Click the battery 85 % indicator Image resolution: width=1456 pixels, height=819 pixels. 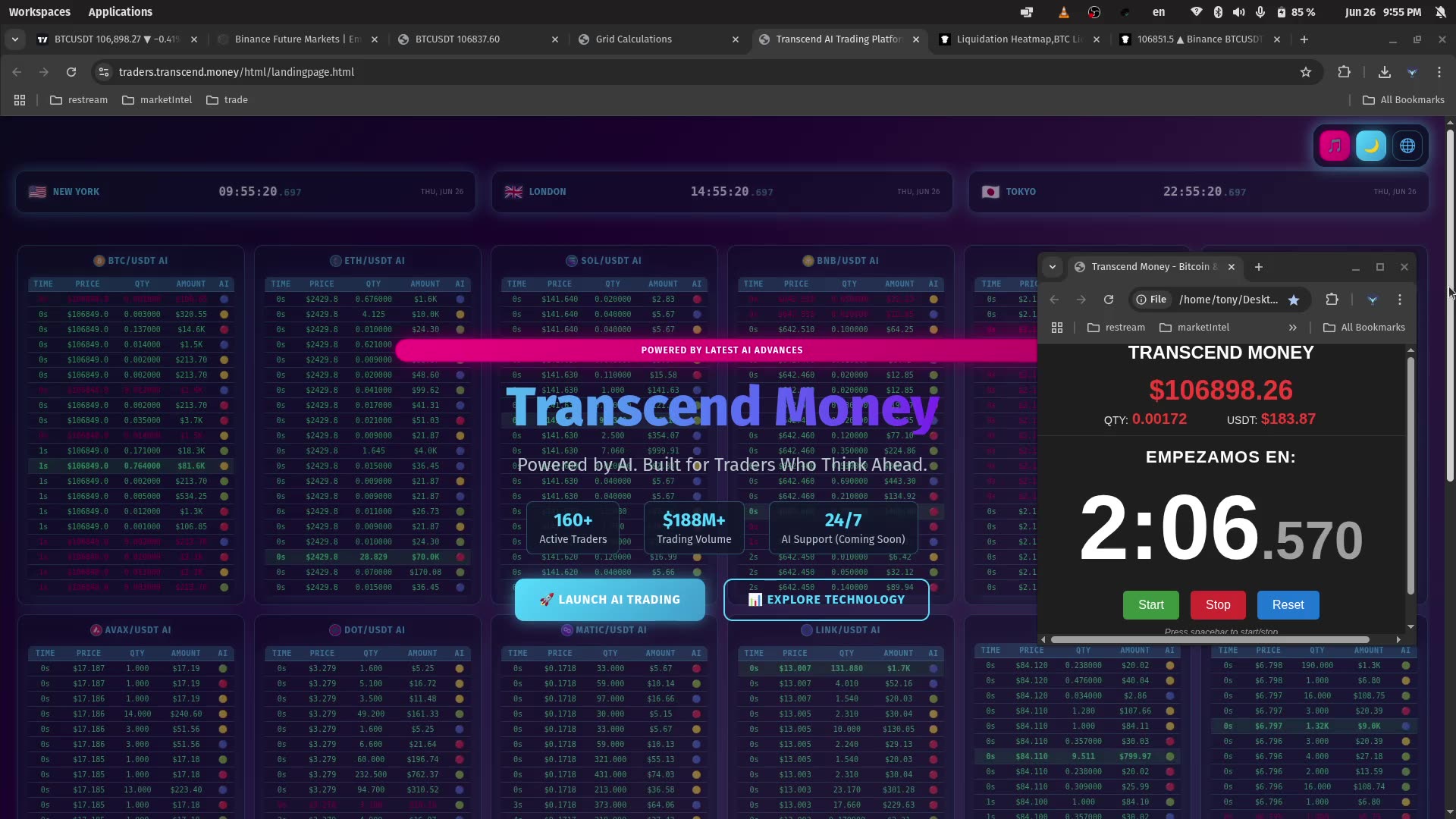tap(1296, 12)
